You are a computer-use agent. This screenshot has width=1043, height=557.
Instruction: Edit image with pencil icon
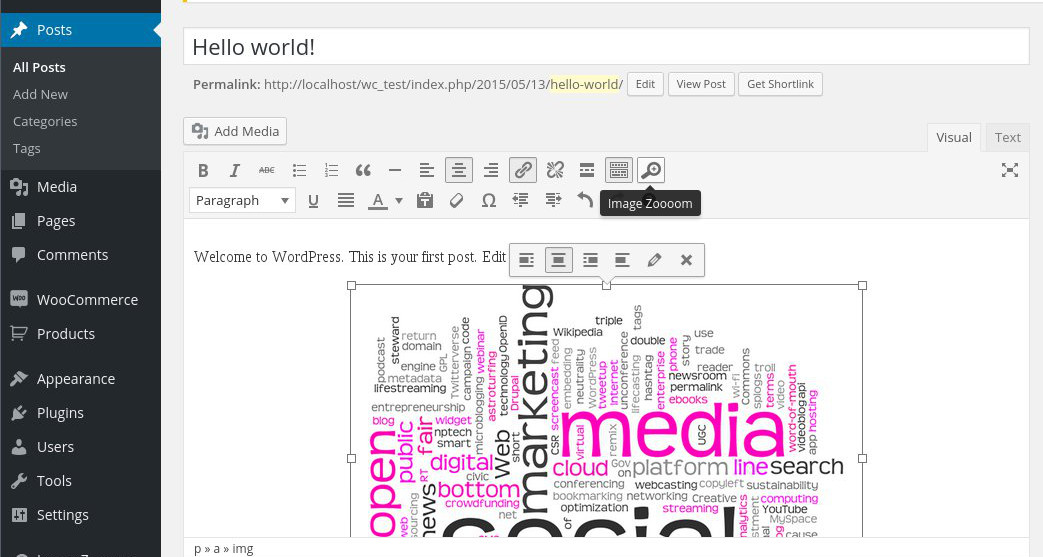click(655, 260)
